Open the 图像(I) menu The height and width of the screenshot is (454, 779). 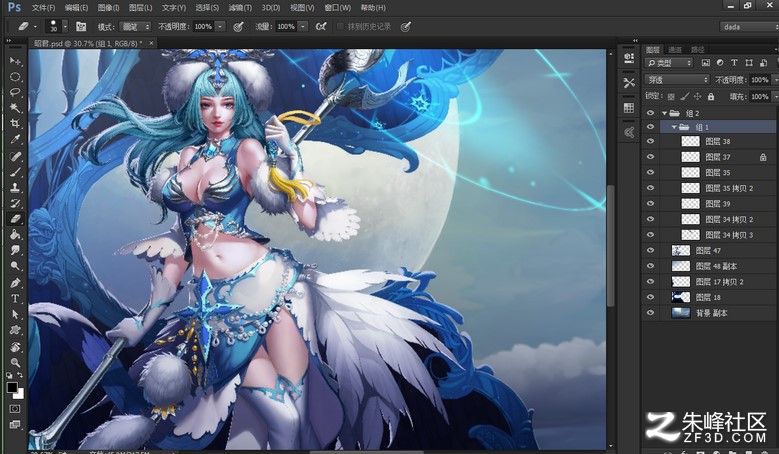(x=108, y=8)
